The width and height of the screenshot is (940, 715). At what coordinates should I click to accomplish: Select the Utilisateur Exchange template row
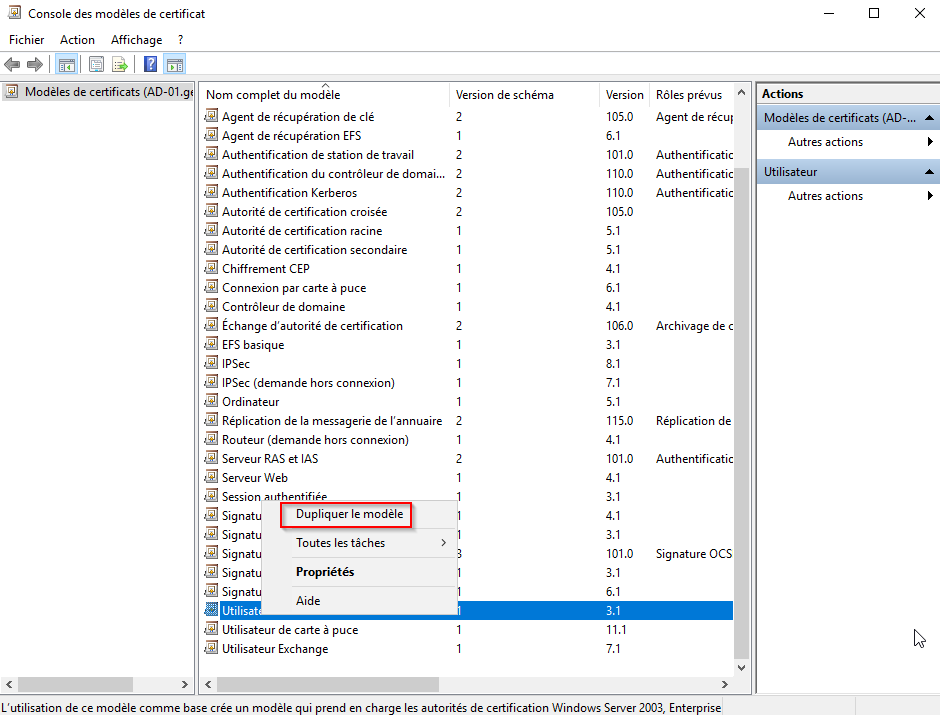pos(275,649)
